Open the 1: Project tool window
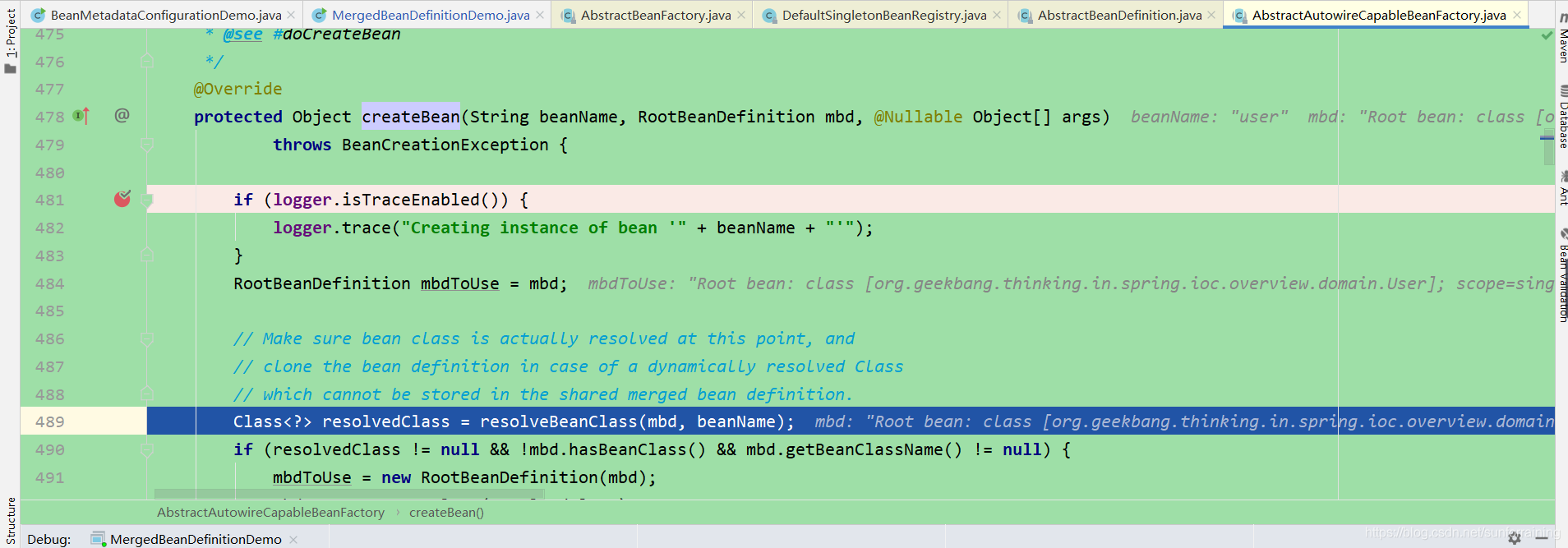 click(10, 39)
